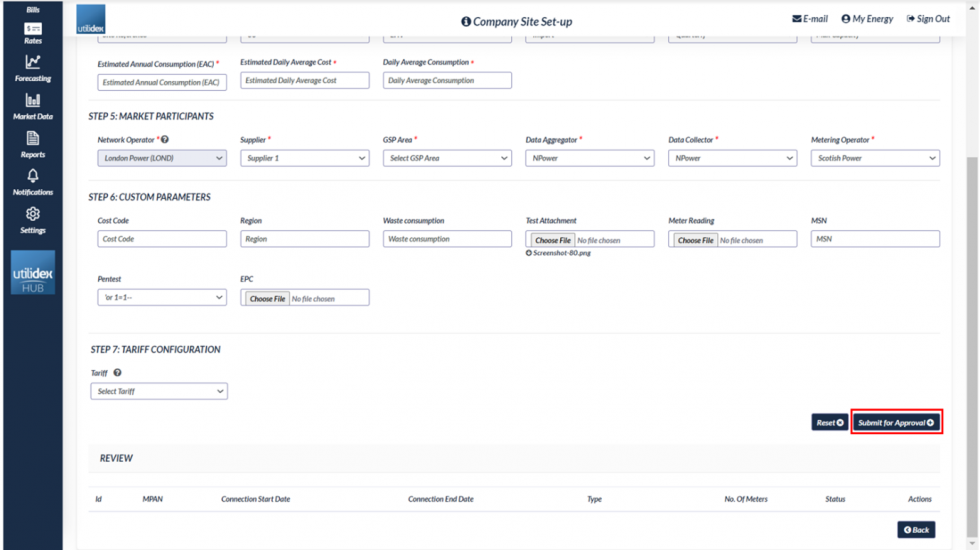980x550 pixels.
Task: Go to Market Data in sidebar
Action: [x=33, y=106]
